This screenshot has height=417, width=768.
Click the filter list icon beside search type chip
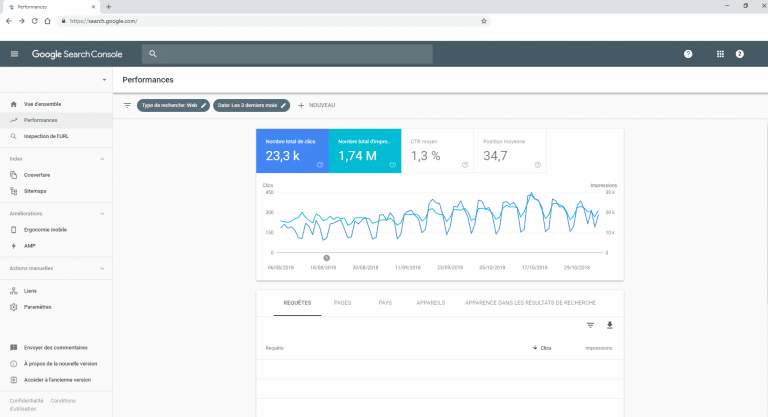[x=127, y=105]
